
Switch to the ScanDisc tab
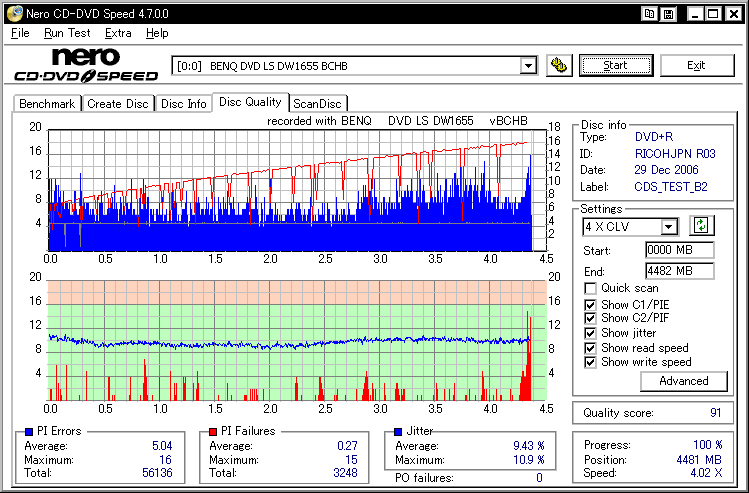coord(317,103)
